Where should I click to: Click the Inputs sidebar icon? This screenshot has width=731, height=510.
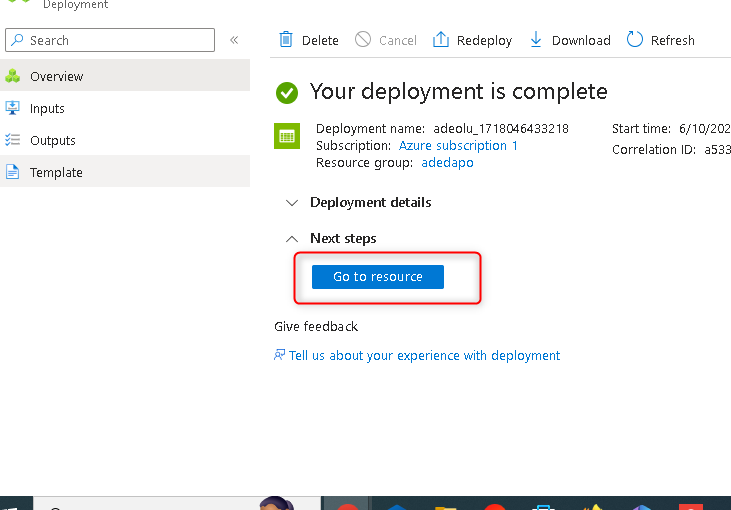pos(13,108)
